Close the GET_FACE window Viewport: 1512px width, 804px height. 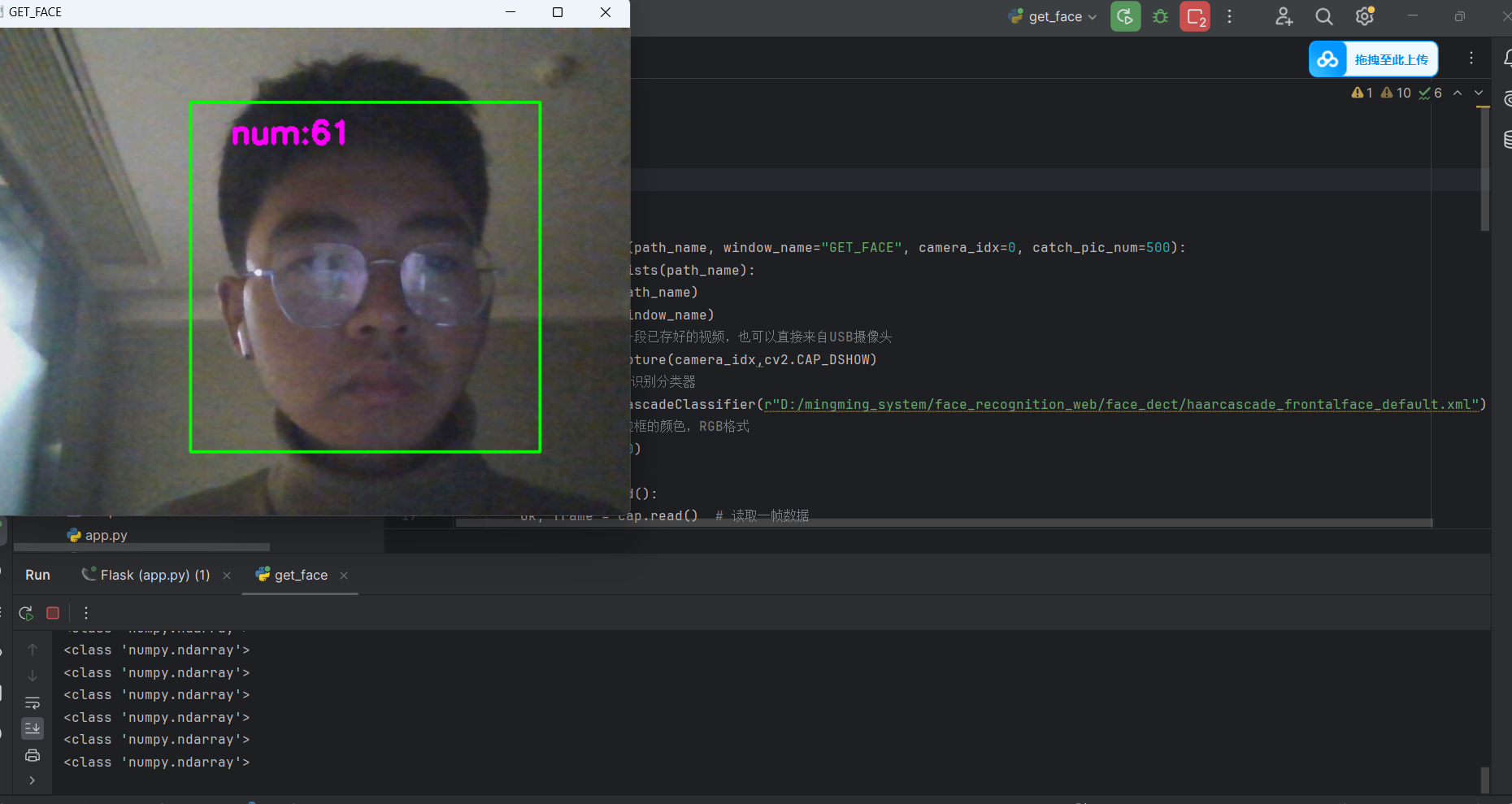click(606, 12)
